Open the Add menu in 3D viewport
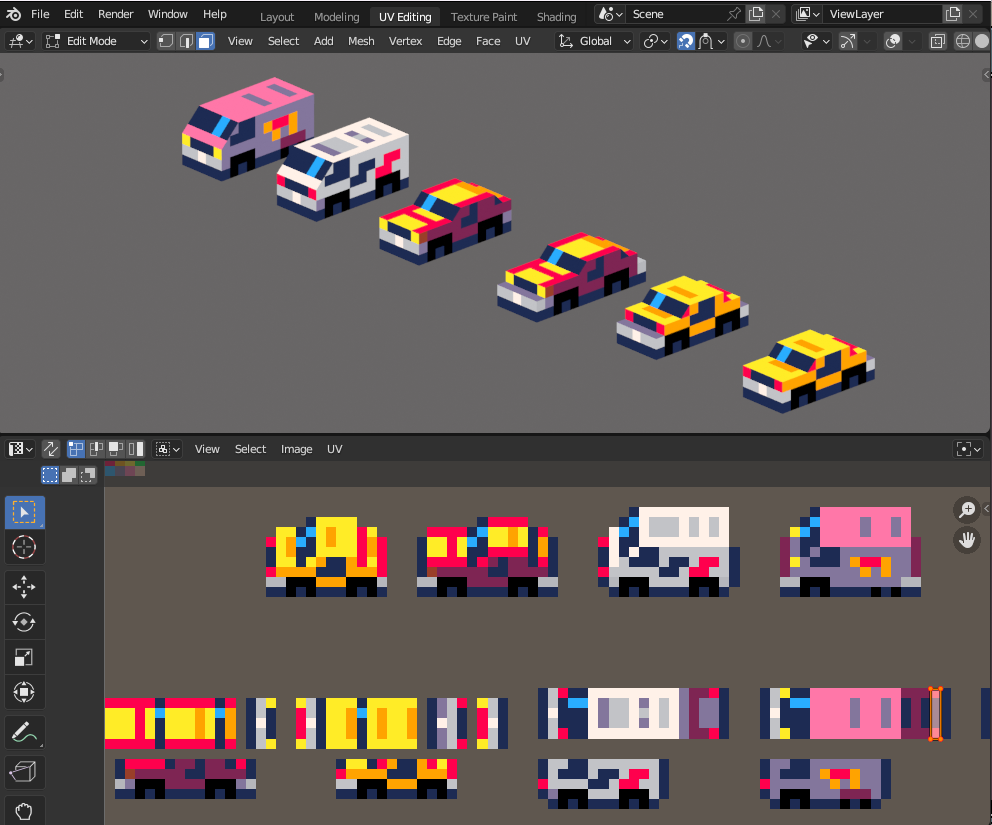Screen dimensions: 992x825 (323, 41)
